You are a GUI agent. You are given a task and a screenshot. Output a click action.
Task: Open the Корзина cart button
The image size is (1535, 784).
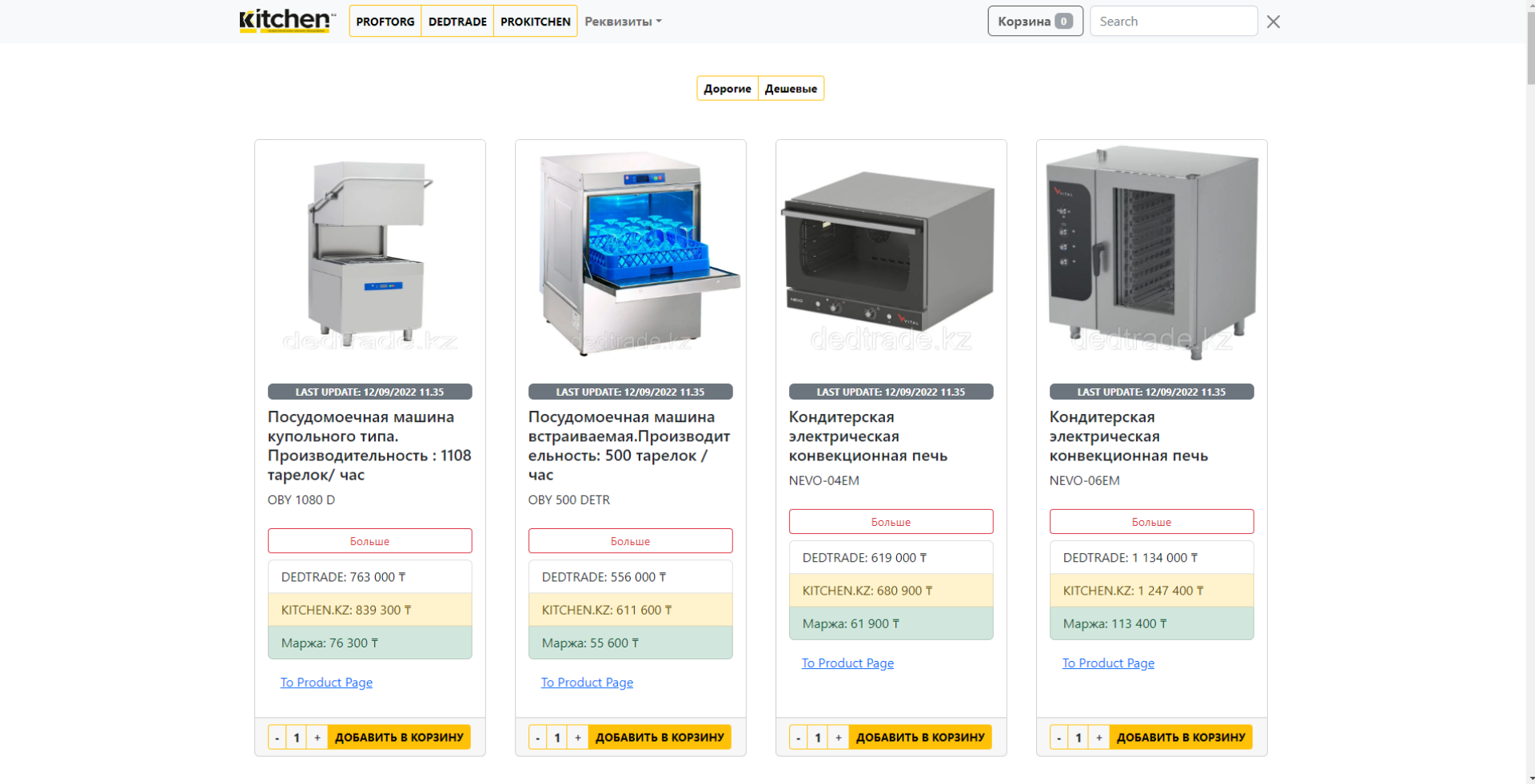1035,22
